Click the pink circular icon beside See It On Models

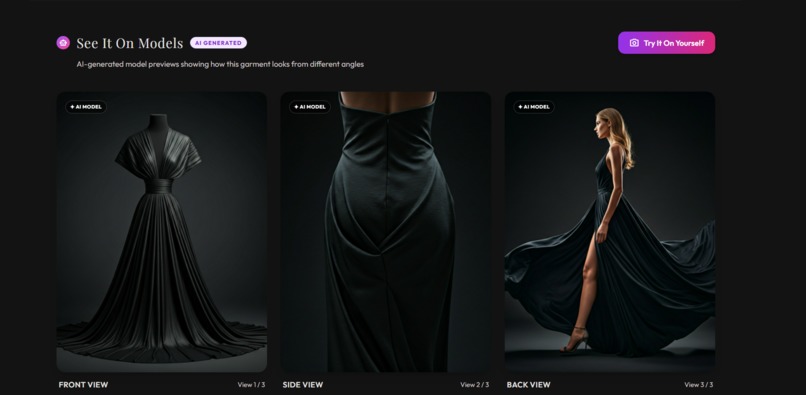[63, 43]
